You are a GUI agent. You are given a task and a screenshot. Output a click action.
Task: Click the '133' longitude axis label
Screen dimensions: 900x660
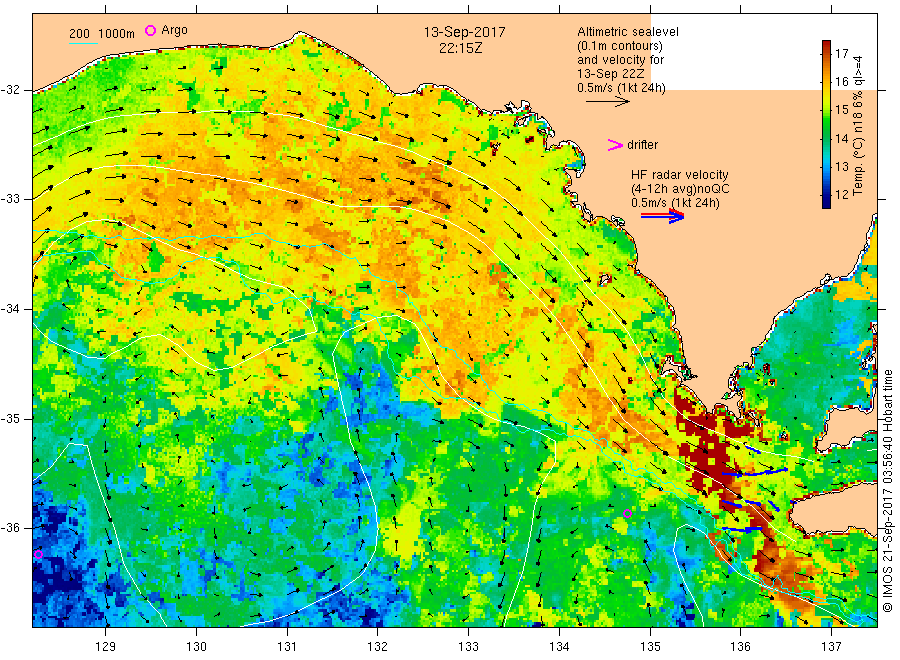[x=468, y=647]
